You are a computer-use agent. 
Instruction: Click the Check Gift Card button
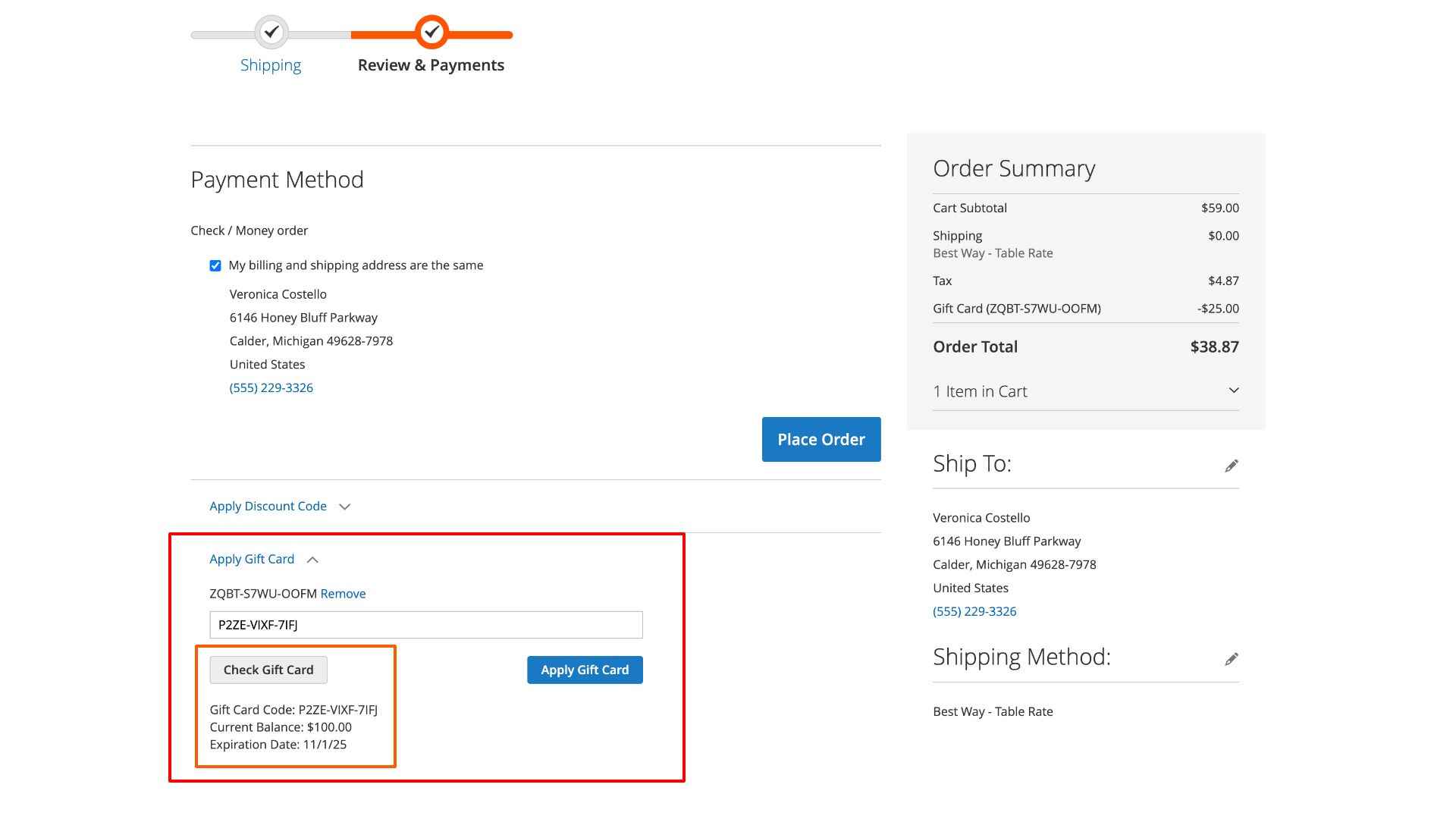pyautogui.click(x=268, y=669)
